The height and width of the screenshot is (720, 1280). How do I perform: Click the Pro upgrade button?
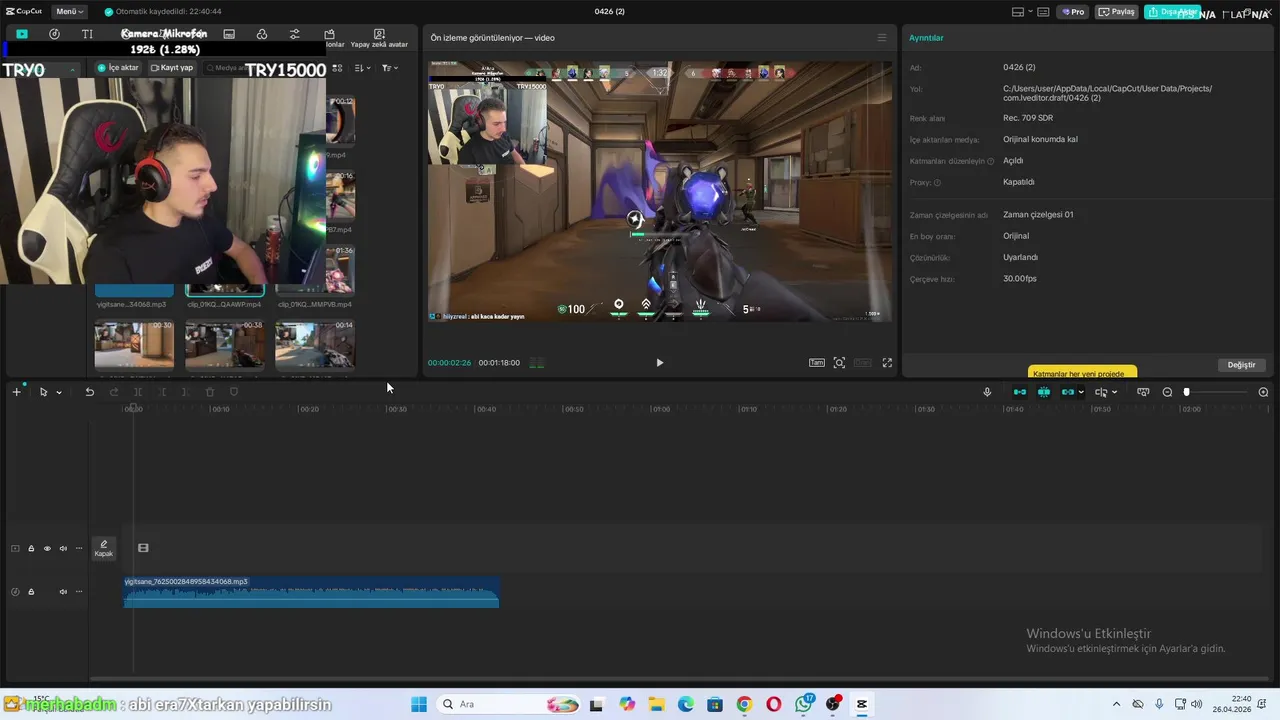click(1074, 12)
